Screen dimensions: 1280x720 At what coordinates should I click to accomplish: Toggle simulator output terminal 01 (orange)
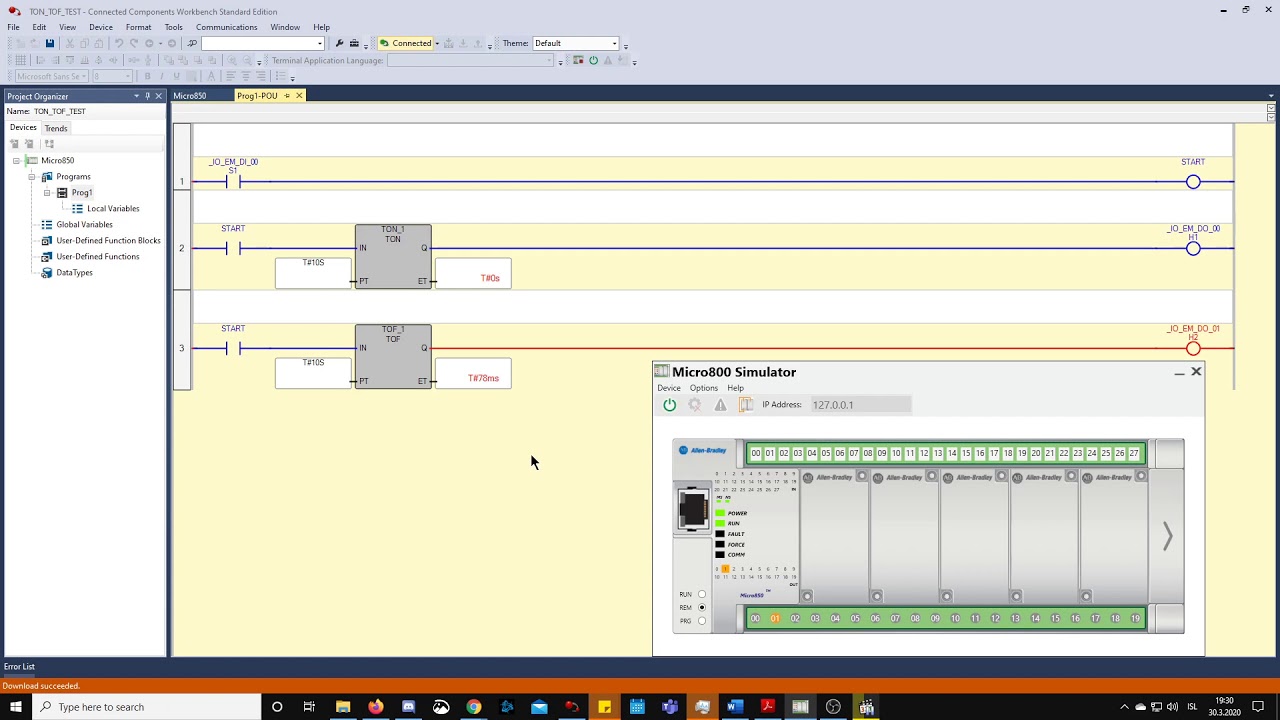click(x=775, y=618)
